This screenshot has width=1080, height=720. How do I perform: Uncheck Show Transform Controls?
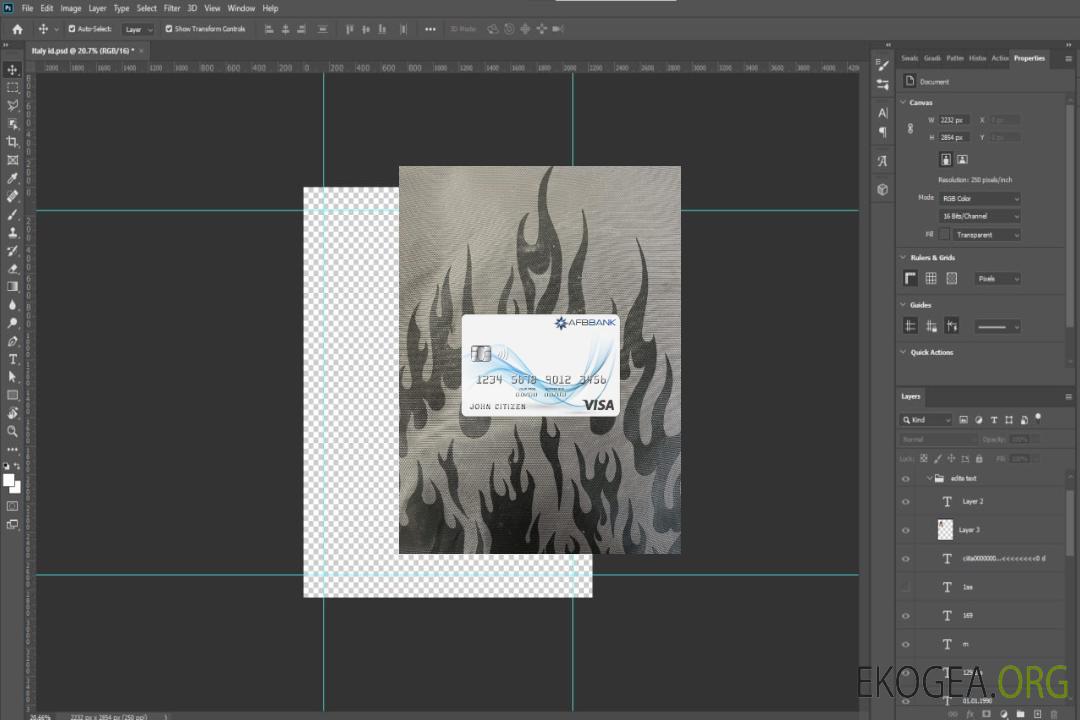click(x=169, y=29)
